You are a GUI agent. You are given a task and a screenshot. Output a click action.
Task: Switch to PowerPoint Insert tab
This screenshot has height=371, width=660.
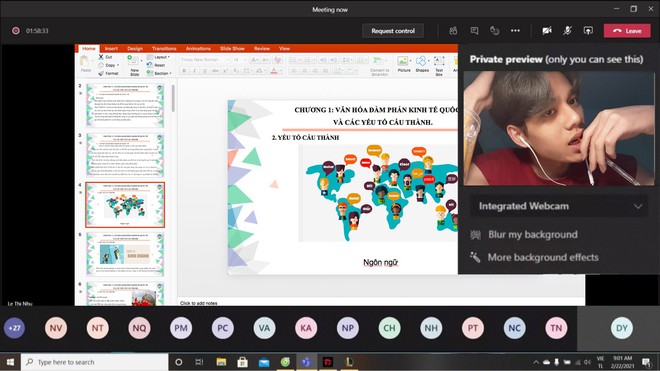[111, 48]
